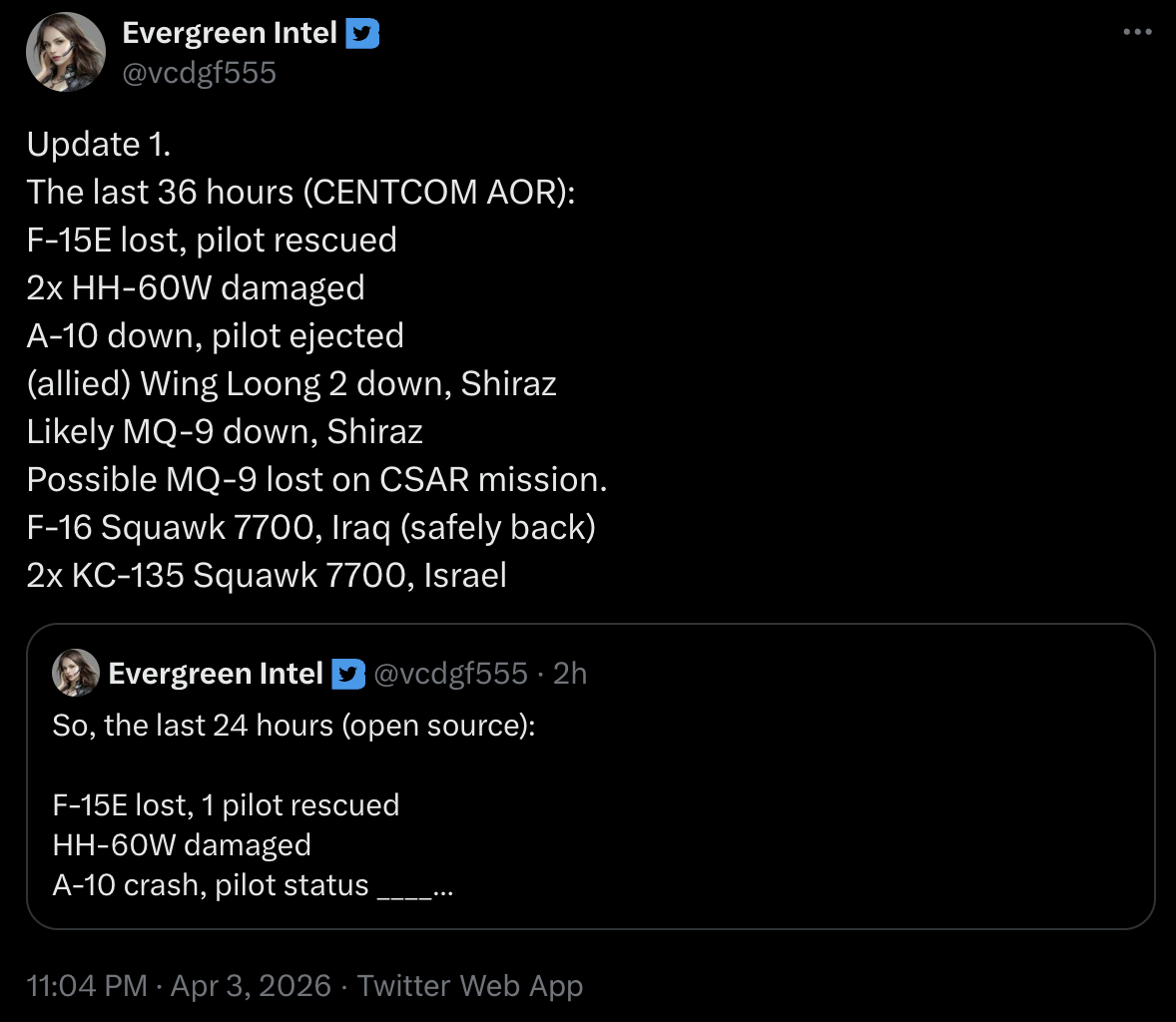Open the quoted tweet's small profile avatar

pyautogui.click(x=76, y=674)
